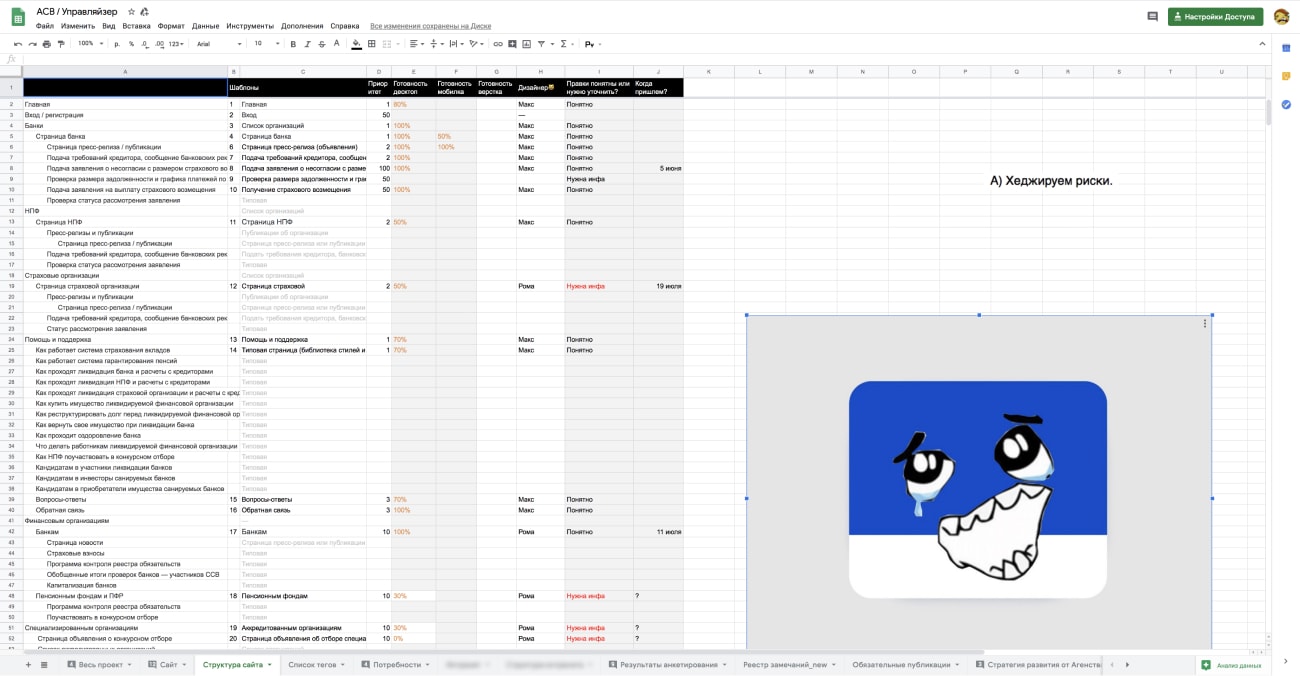The image size is (1300, 676).
Task: Open the zoom 100% dropdown
Action: (89, 44)
